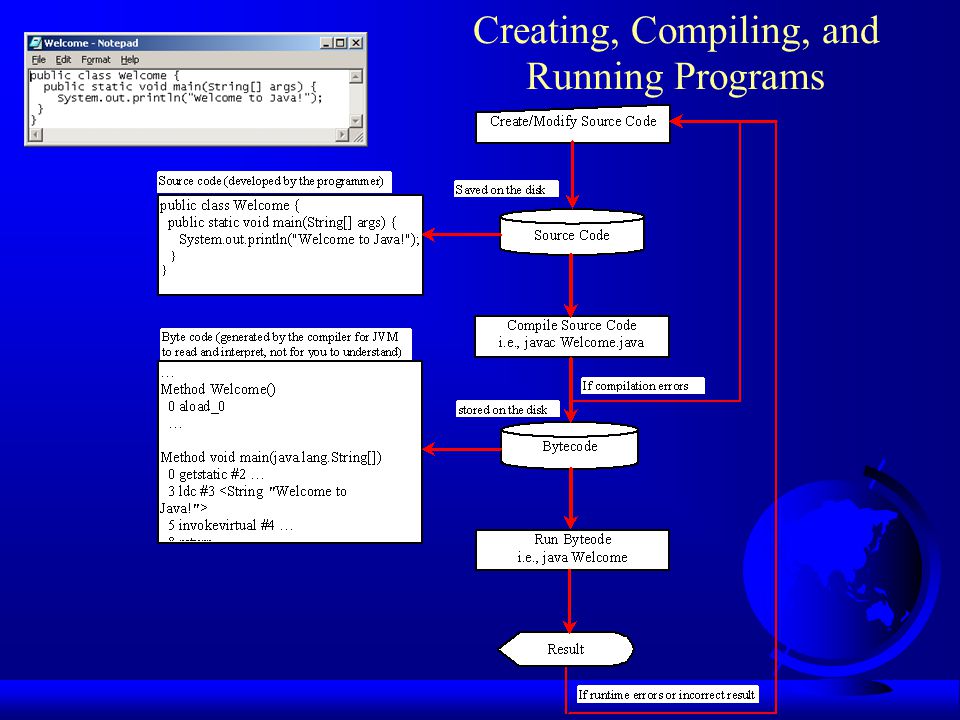Image resolution: width=960 pixels, height=720 pixels.
Task: Click the Result output shape
Action: coord(566,649)
